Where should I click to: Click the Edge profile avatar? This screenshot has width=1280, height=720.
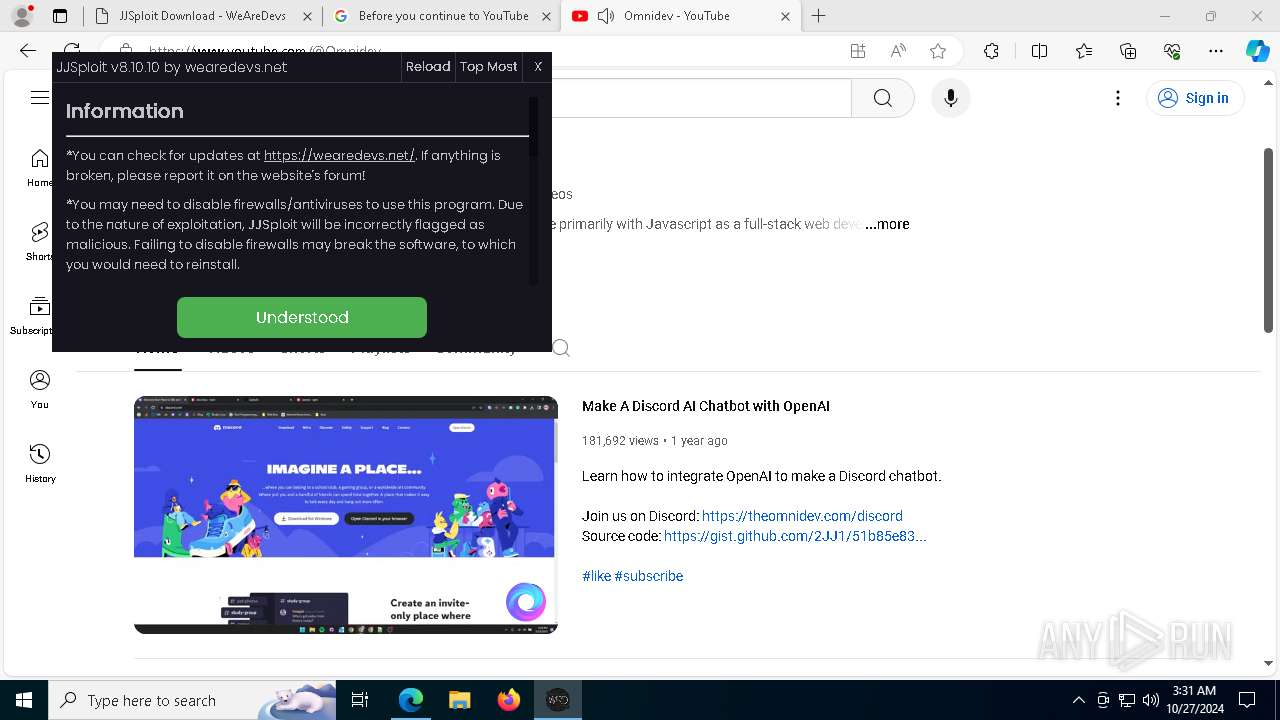tap(22, 16)
